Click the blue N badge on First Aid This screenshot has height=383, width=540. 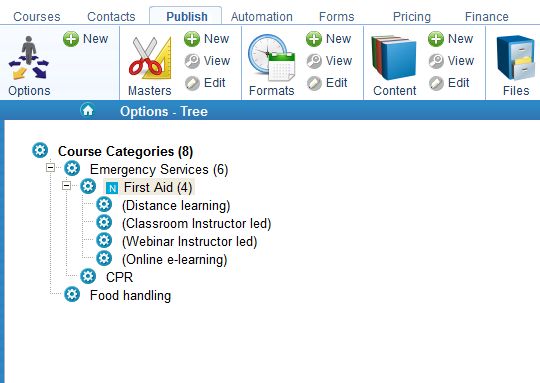[112, 188]
